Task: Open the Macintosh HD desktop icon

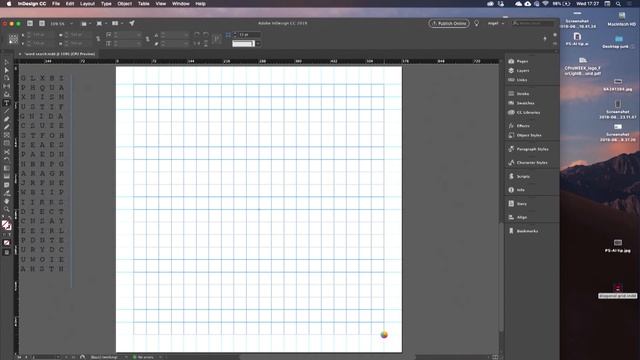Action: (x=621, y=19)
